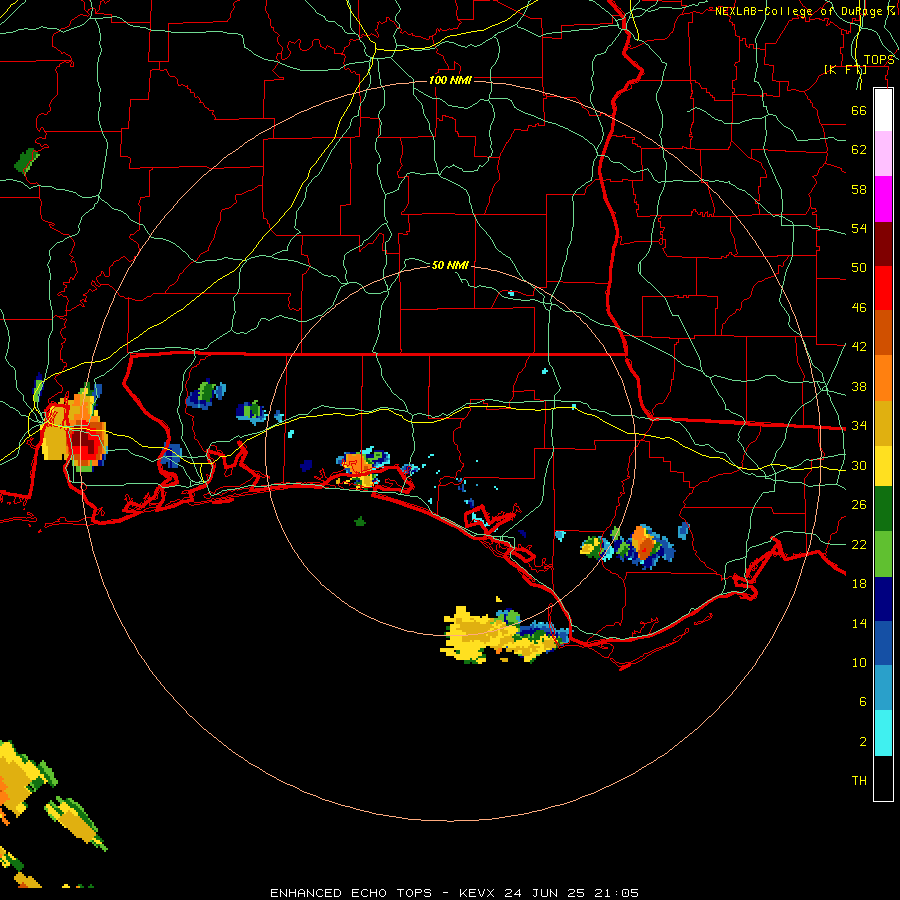Click the 100 NMI range ring label
The image size is (900, 900).
(450, 80)
